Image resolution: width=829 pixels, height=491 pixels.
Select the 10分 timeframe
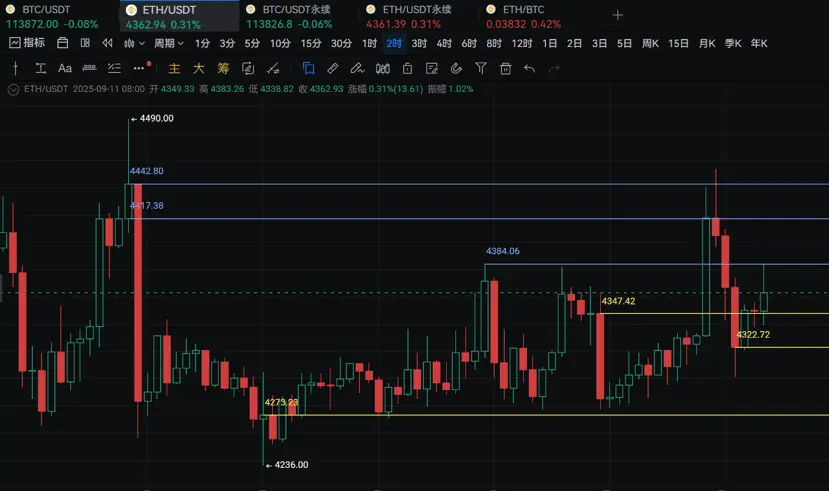(x=280, y=43)
